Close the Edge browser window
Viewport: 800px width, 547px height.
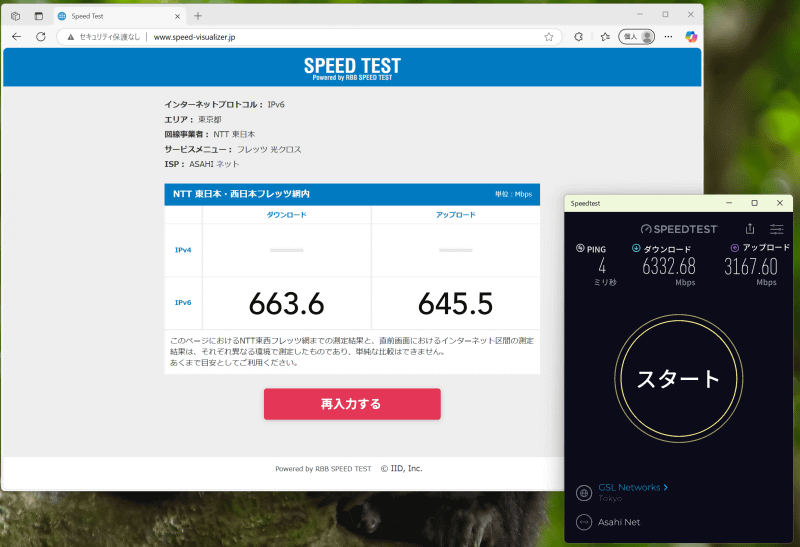[x=690, y=14]
